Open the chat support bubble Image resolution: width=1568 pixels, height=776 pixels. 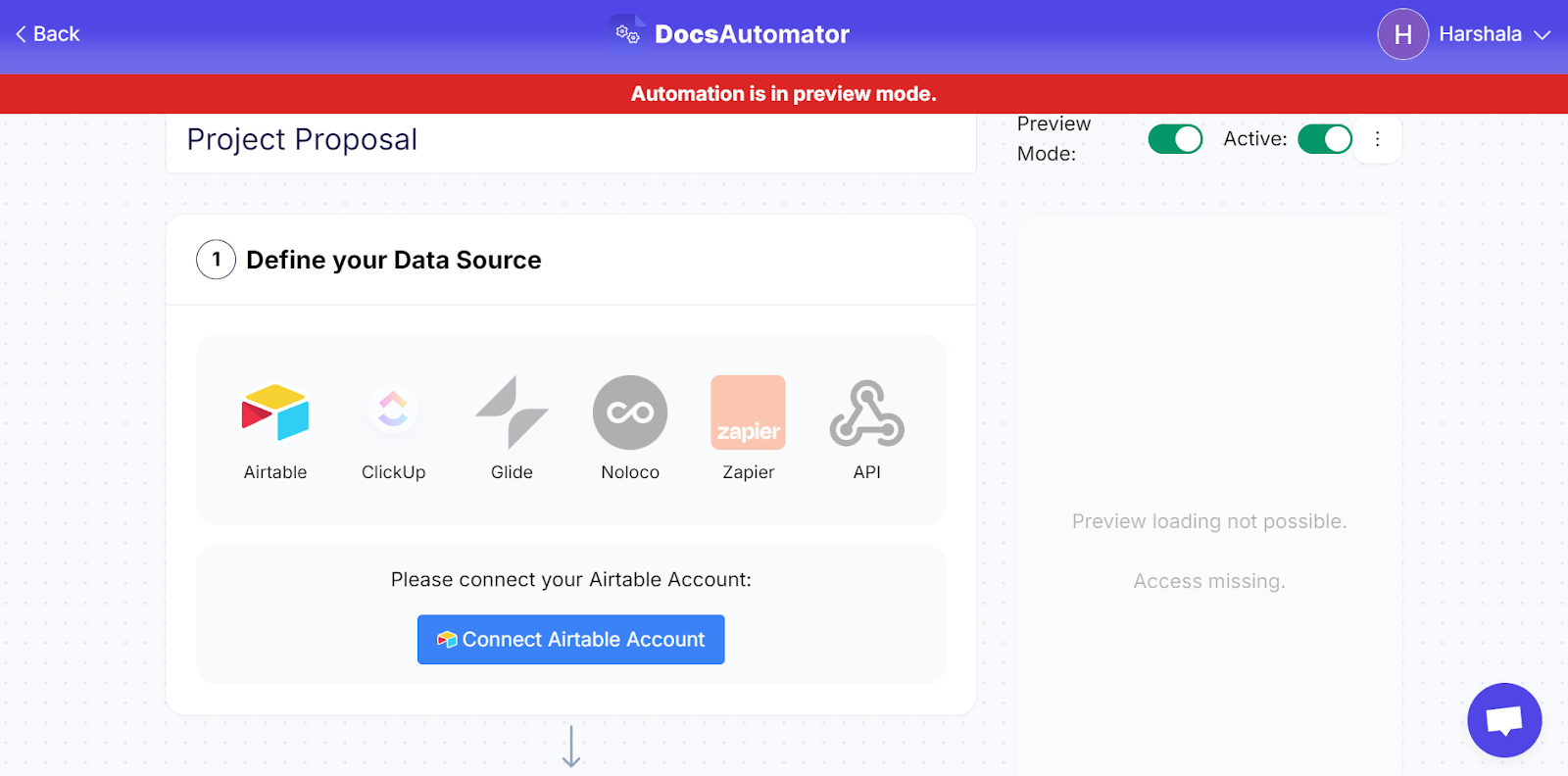coord(1504,720)
